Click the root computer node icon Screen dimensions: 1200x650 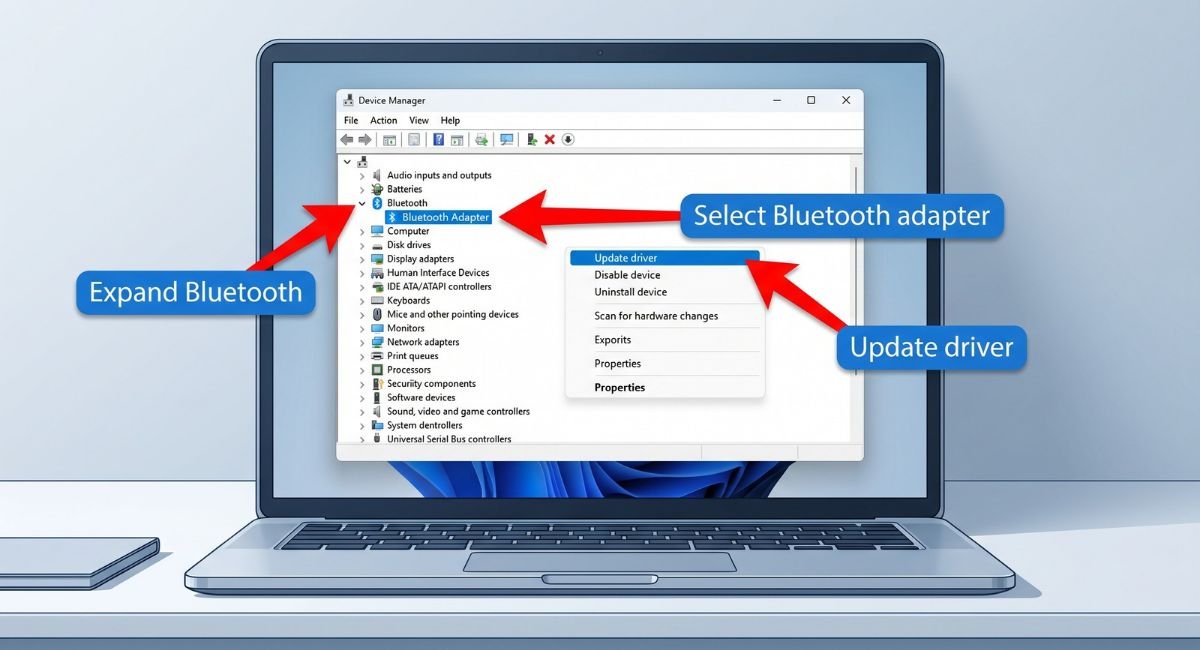[362, 161]
